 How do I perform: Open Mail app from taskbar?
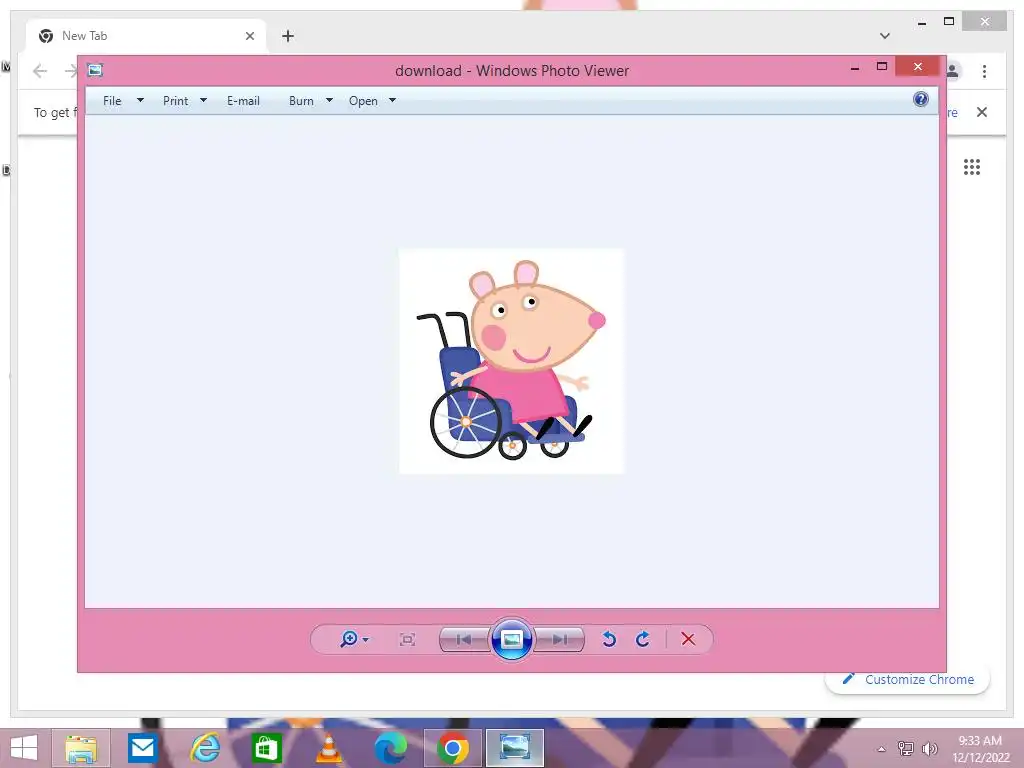142,748
